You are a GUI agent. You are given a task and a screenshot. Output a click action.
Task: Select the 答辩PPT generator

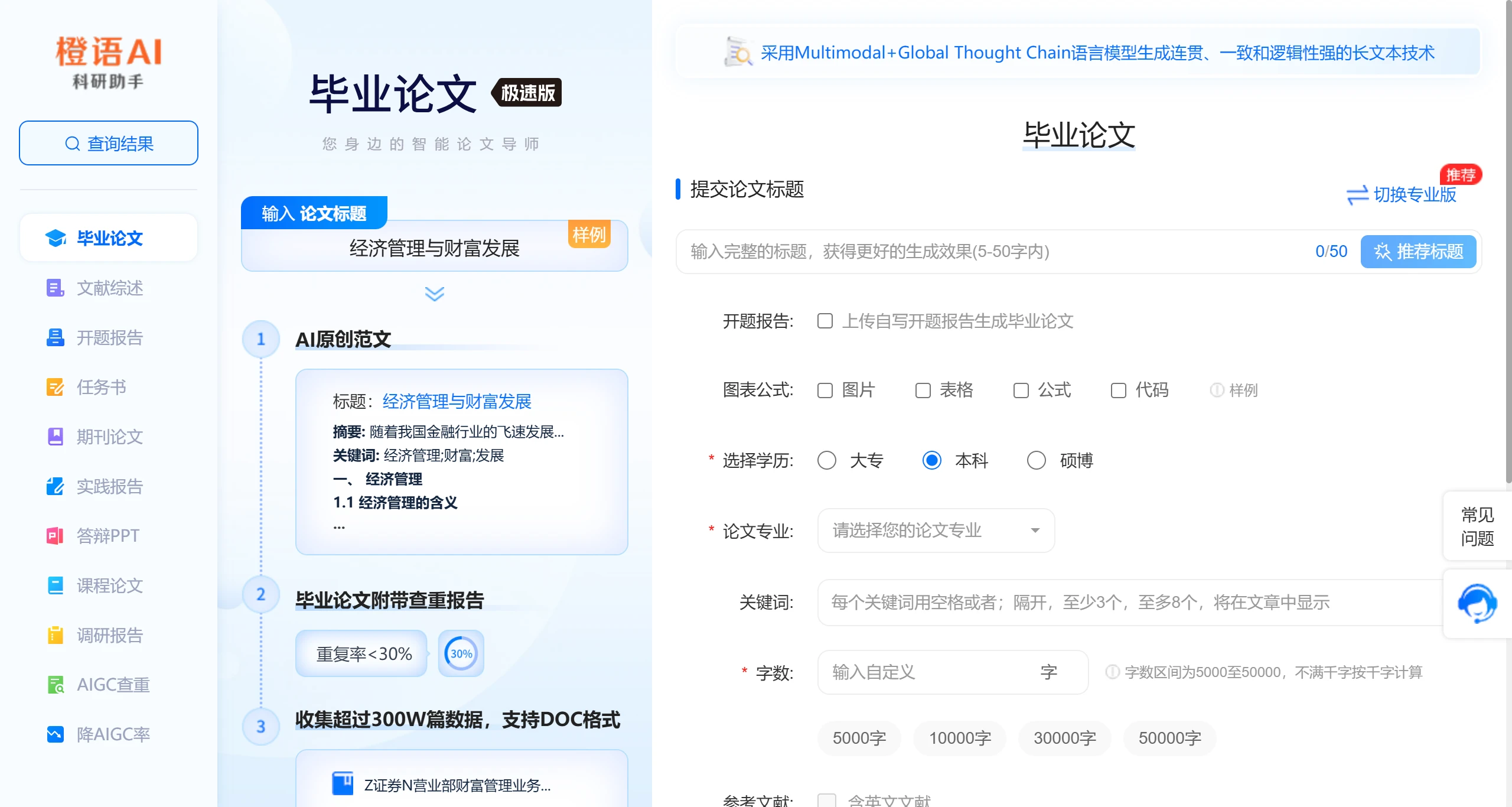pyautogui.click(x=107, y=536)
